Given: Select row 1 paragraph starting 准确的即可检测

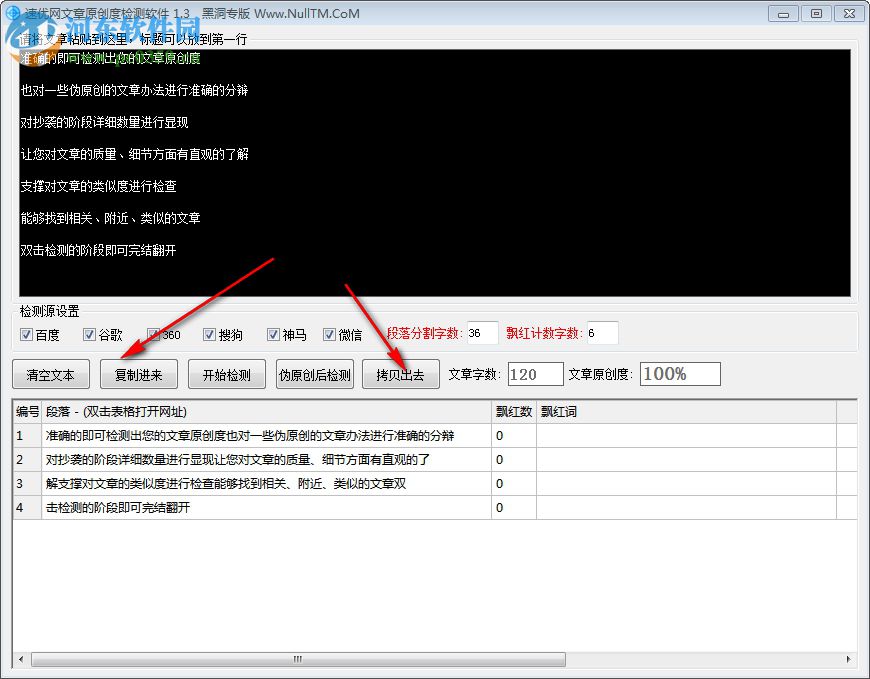Looking at the screenshot, I should [x=266, y=436].
